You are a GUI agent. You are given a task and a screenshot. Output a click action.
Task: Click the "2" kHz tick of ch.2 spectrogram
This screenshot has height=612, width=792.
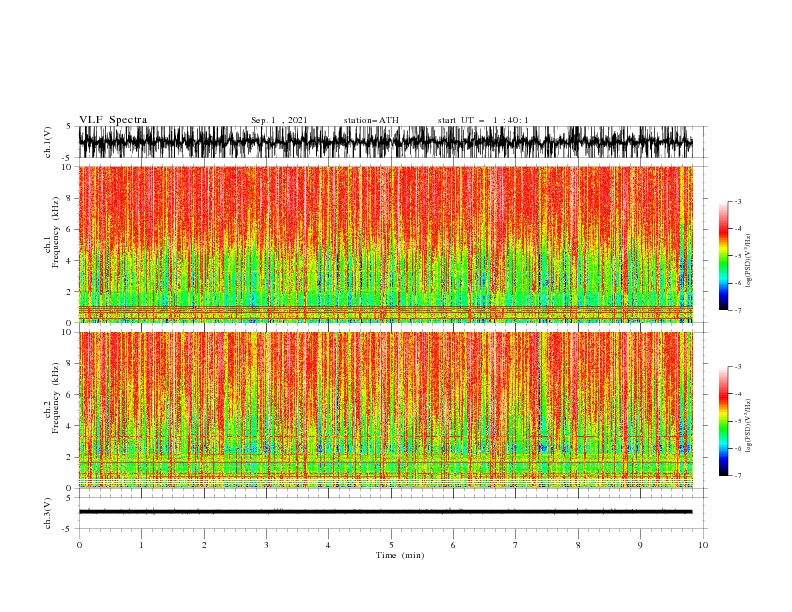click(x=70, y=457)
